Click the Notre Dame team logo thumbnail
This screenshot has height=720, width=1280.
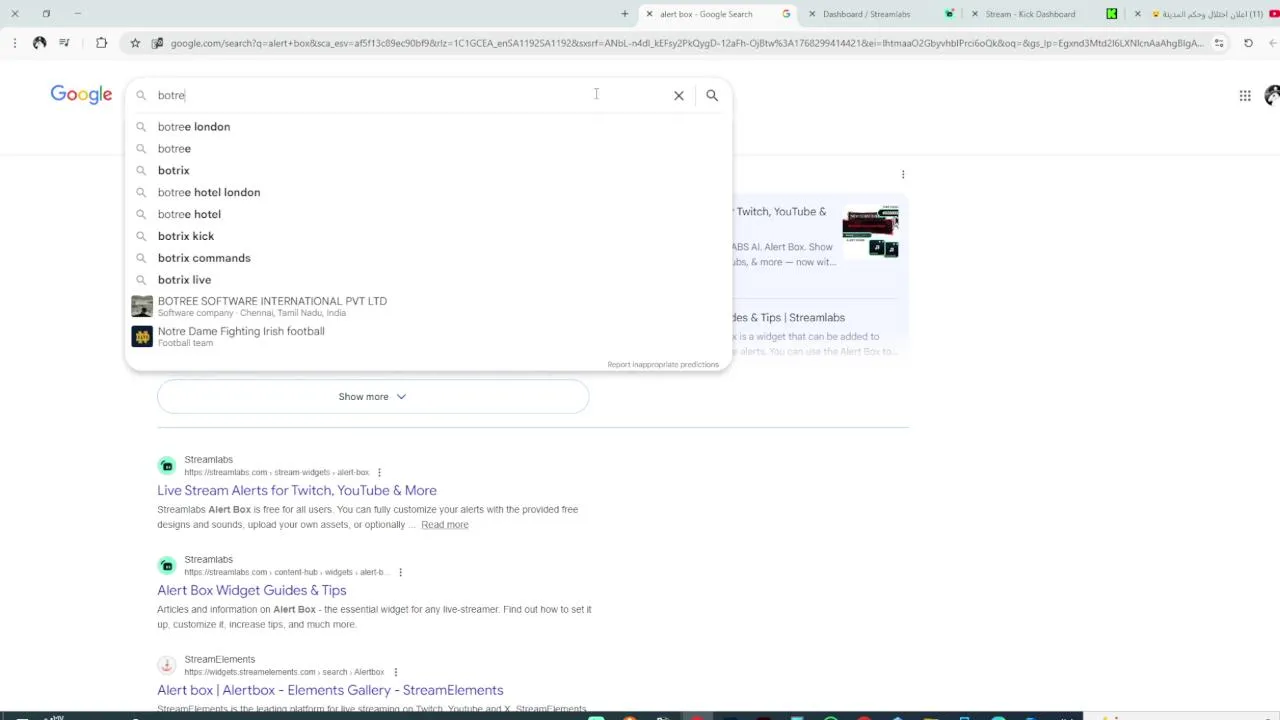(142, 336)
